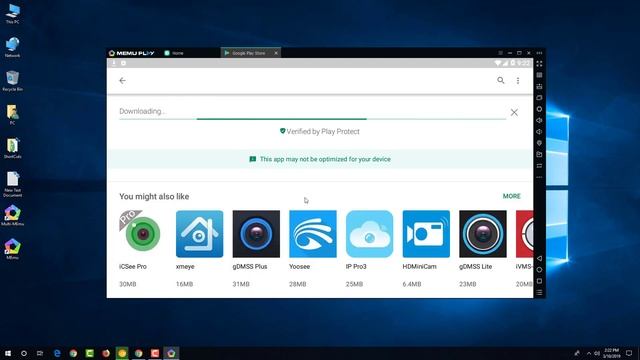Open the partially visible iVMS app icon
The image size is (640, 360).
[524, 234]
